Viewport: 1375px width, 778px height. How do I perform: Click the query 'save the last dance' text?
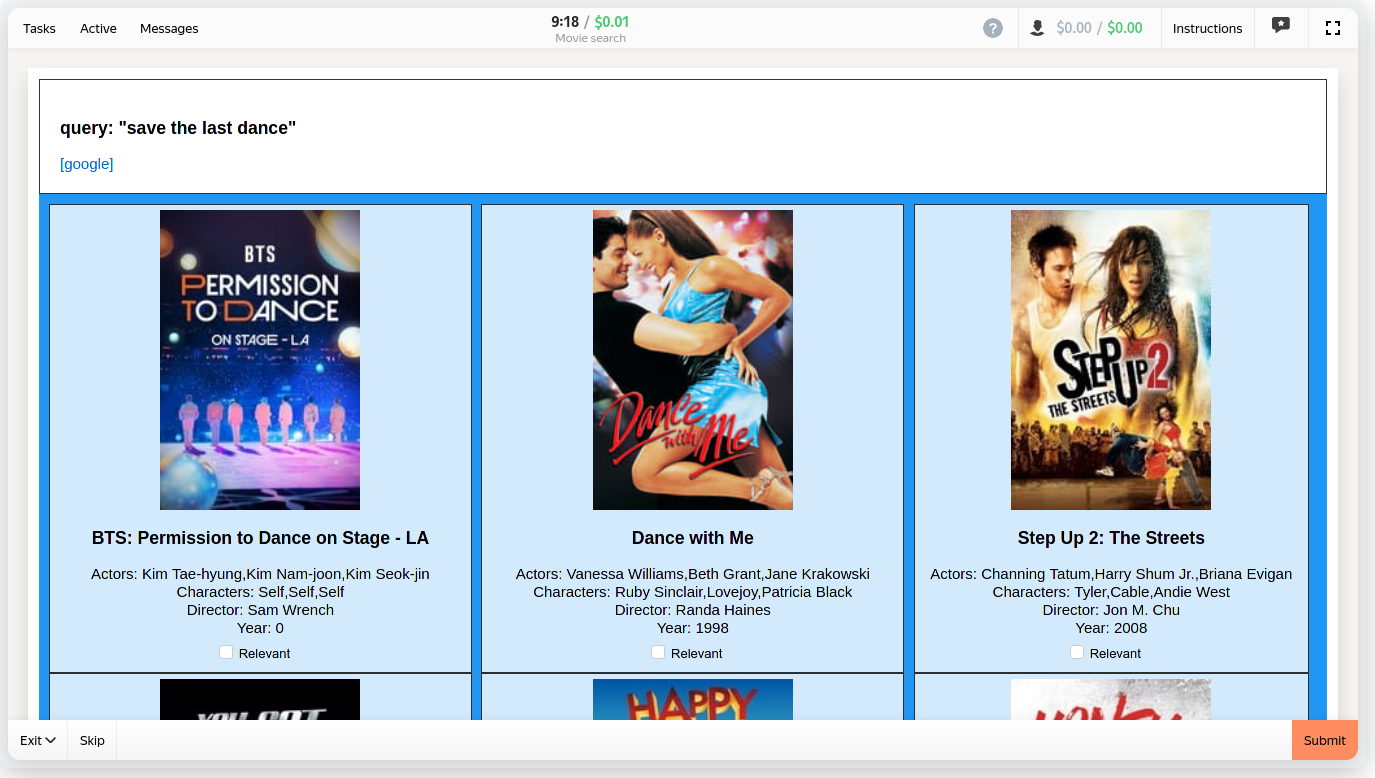coord(178,128)
